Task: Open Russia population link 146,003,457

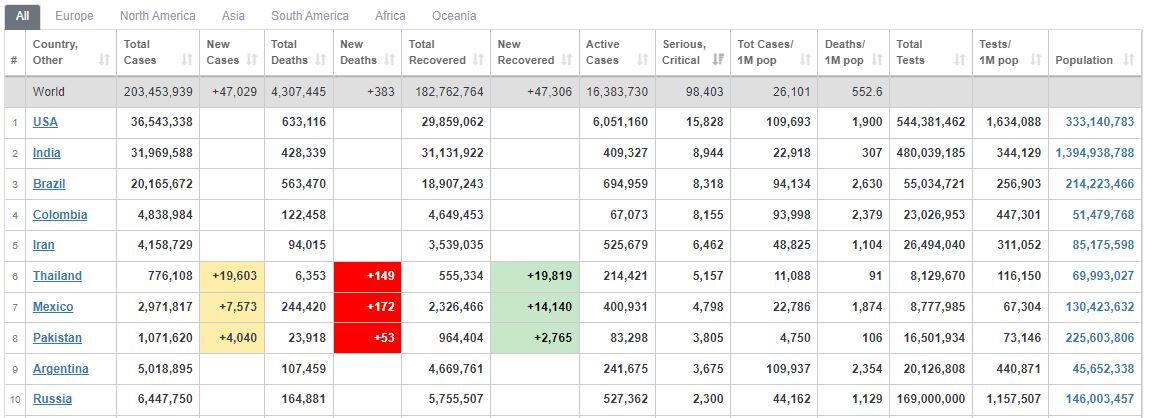Action: coord(1100,399)
